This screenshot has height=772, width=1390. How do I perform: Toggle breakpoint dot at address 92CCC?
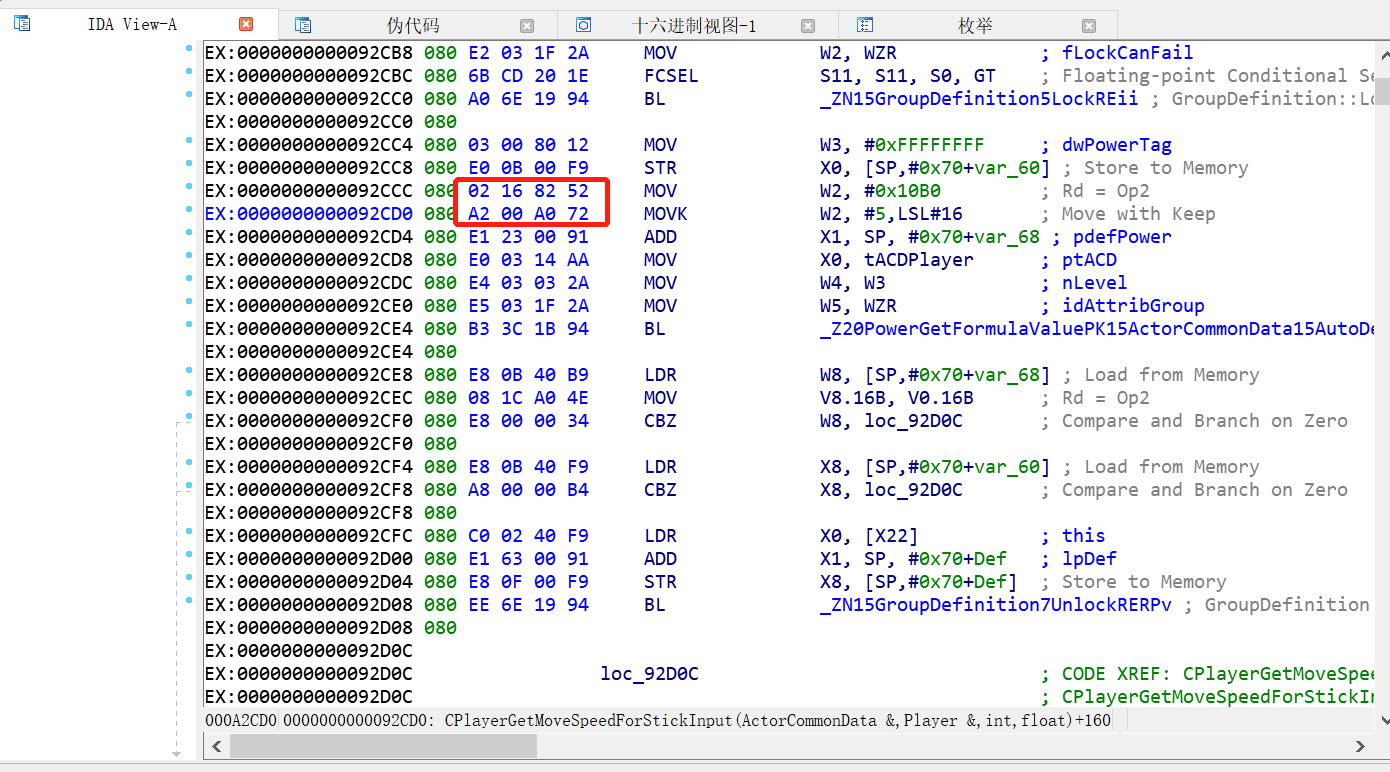pos(189,186)
